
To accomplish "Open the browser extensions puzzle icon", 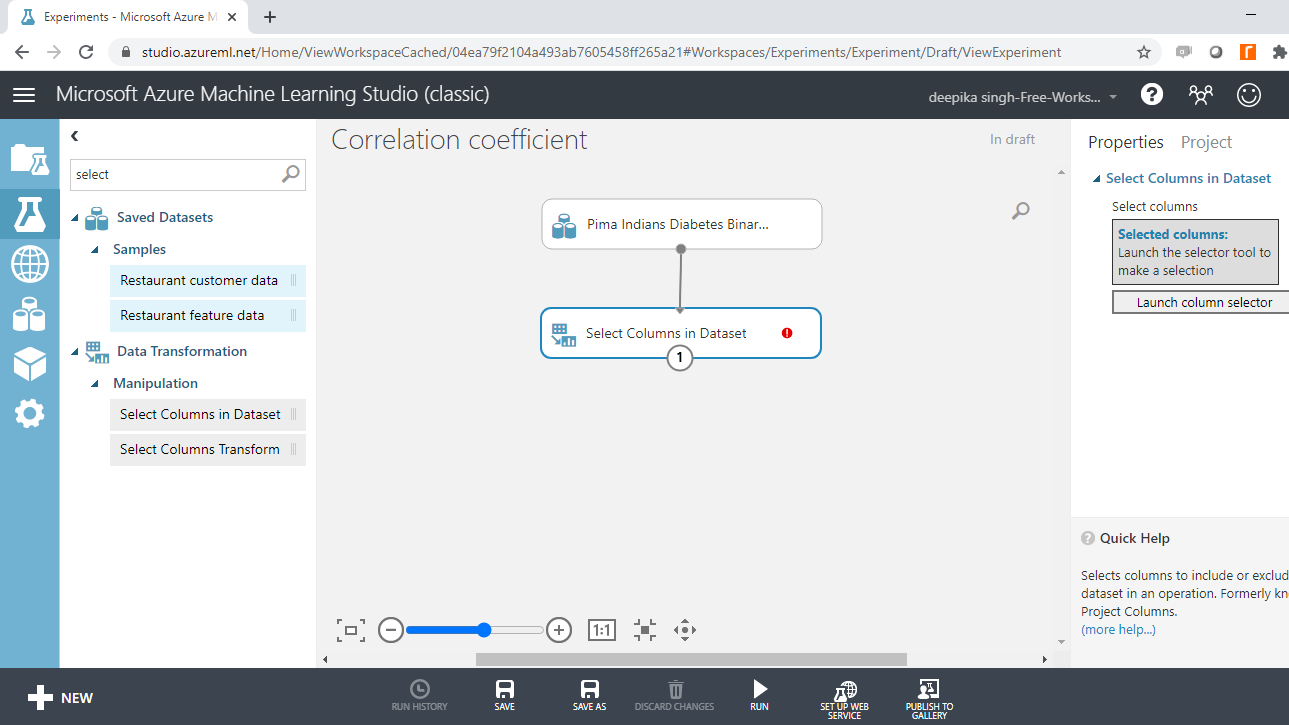I will (1280, 52).
